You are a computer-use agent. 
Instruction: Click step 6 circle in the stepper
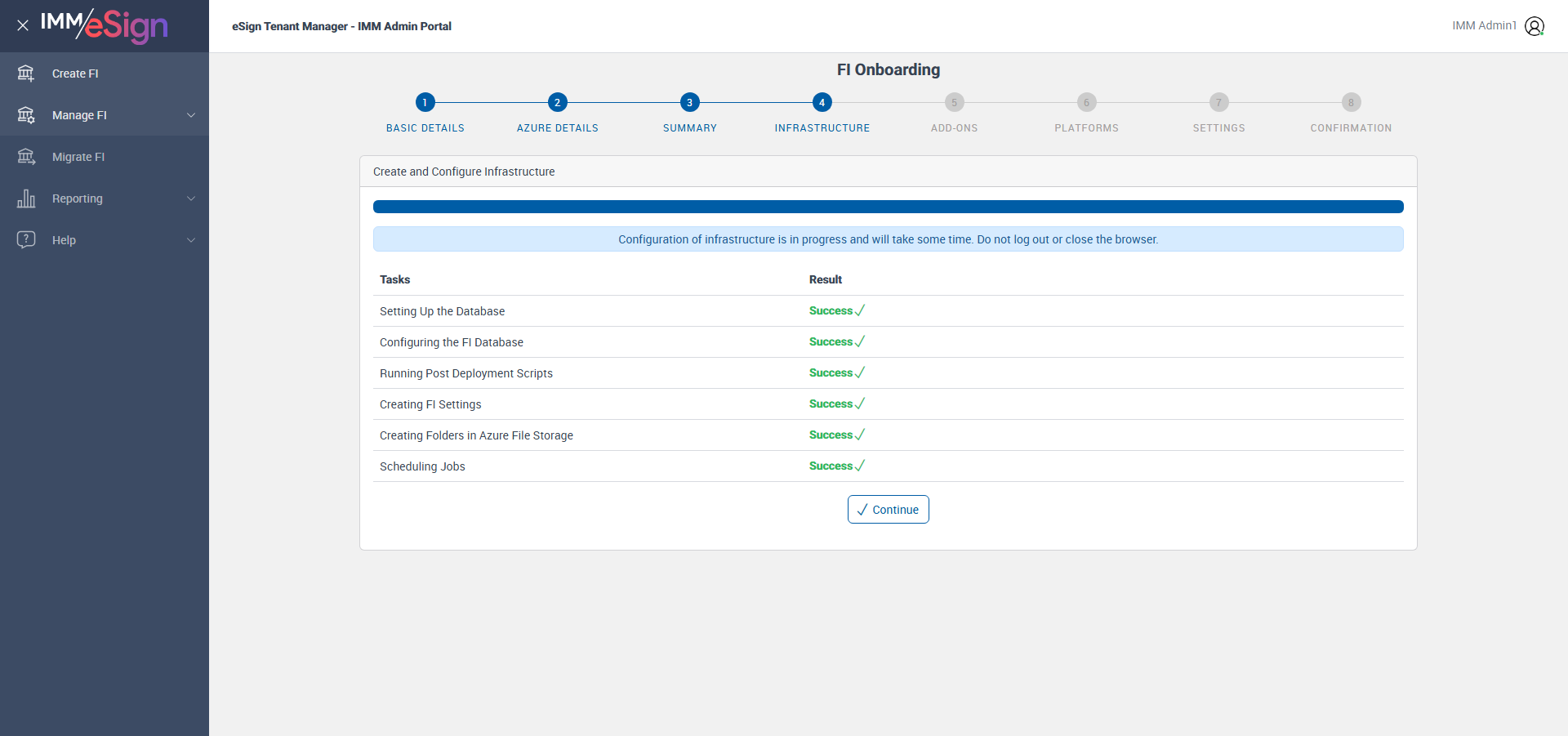tap(1086, 102)
